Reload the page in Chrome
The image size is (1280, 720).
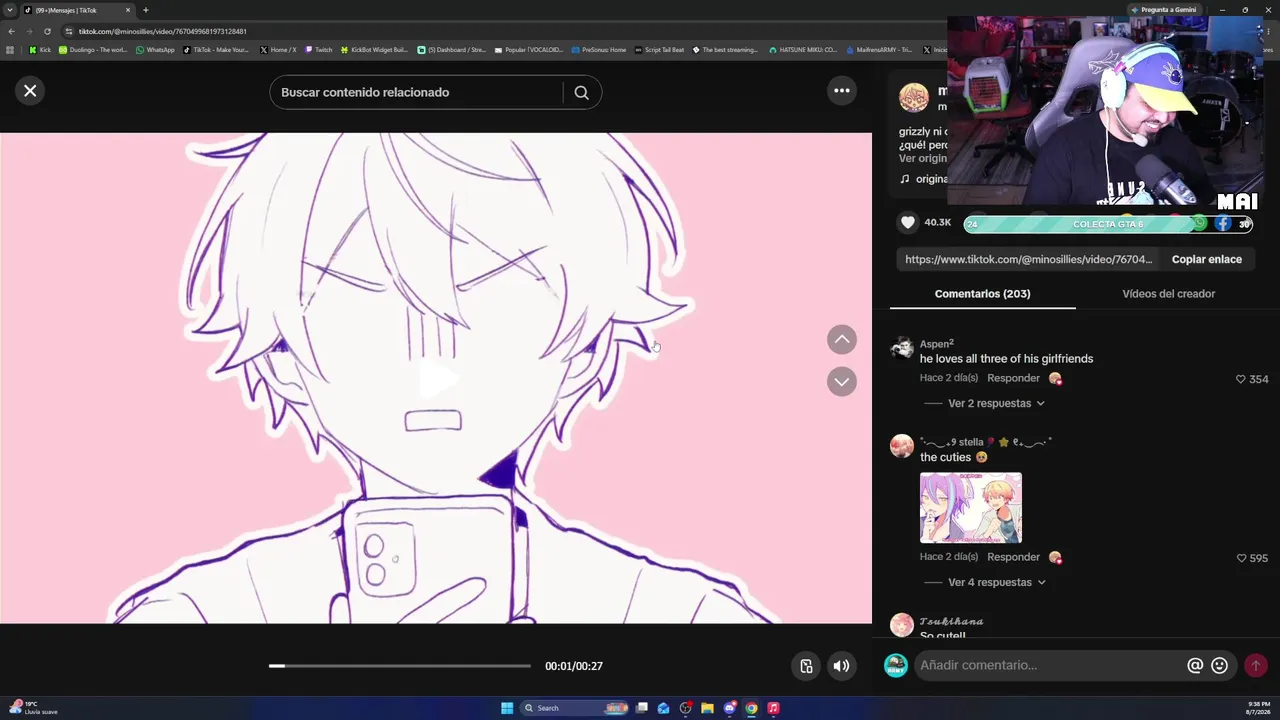coord(46,31)
